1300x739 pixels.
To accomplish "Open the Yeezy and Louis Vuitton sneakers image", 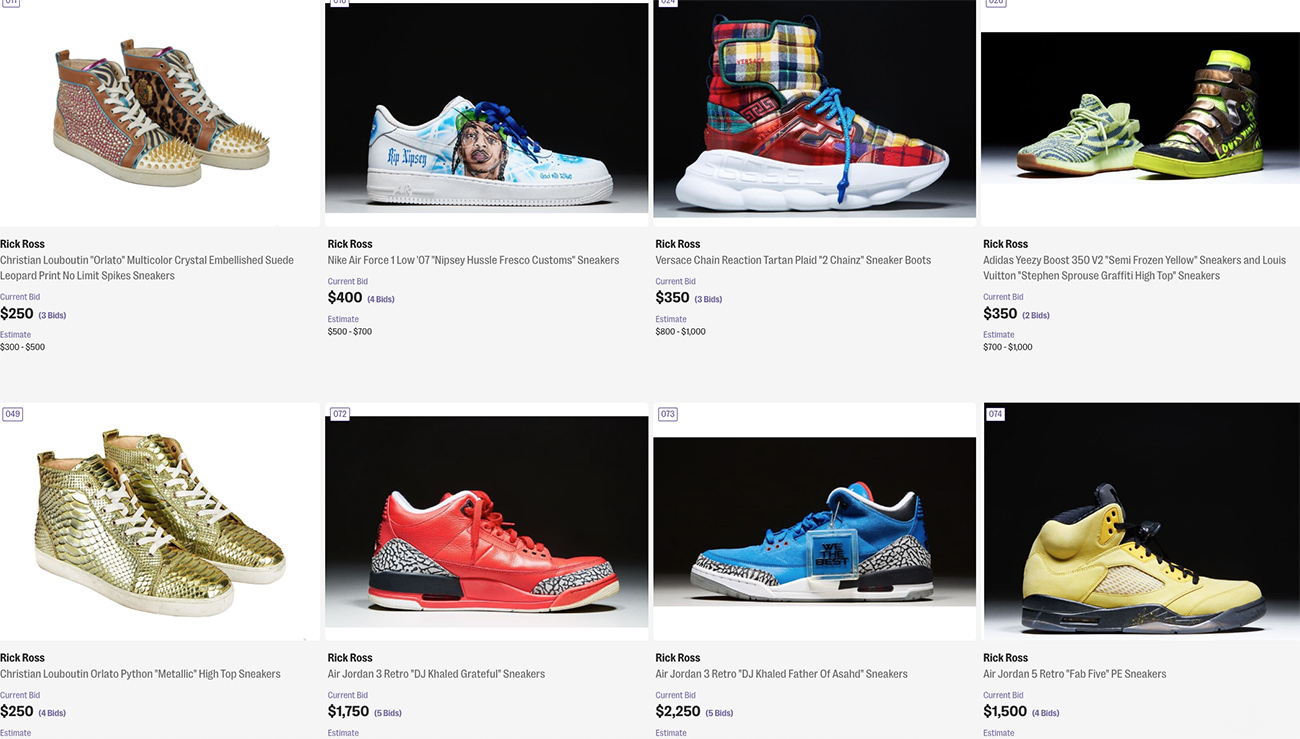I will tap(1140, 108).
